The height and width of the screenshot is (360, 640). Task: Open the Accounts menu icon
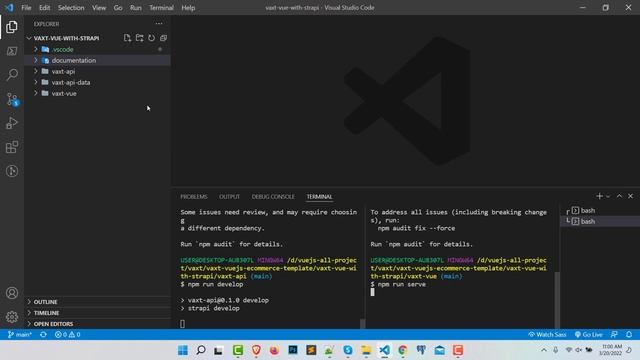[12, 293]
